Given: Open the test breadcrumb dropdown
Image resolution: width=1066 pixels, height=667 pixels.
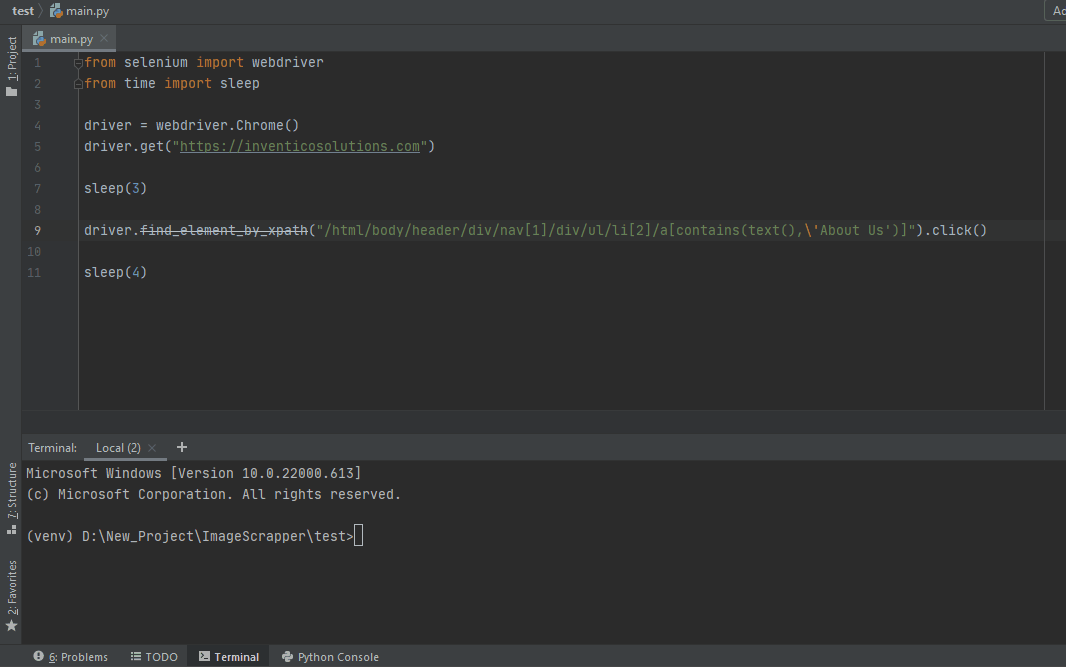Looking at the screenshot, I should (22, 11).
